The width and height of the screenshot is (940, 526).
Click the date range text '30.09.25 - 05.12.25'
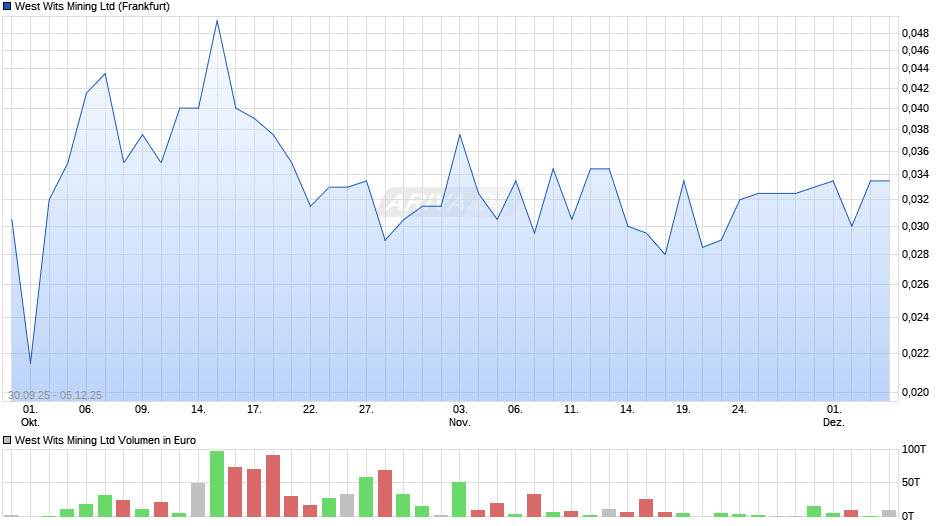pos(55,395)
